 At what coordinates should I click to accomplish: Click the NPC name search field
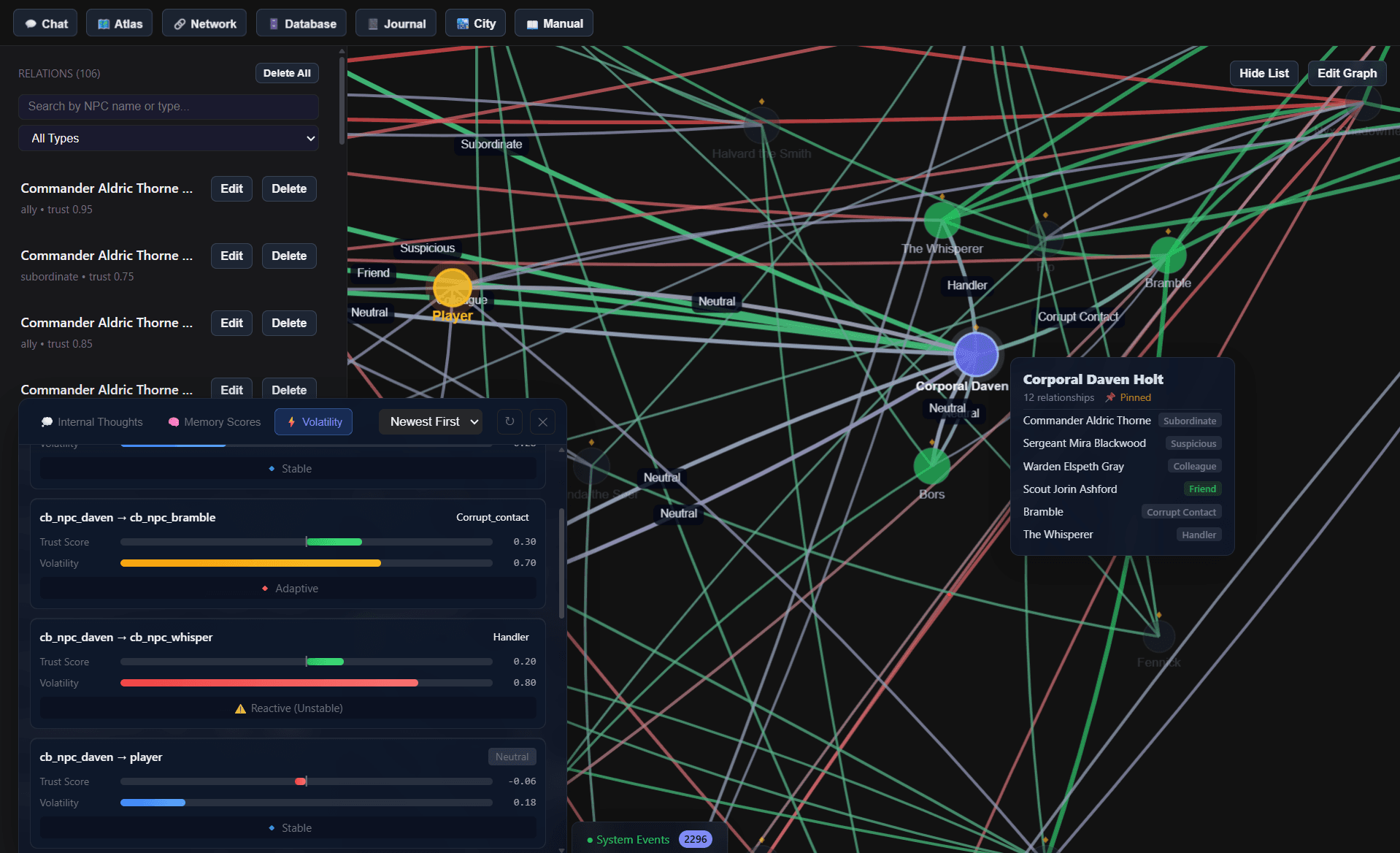[x=169, y=107]
